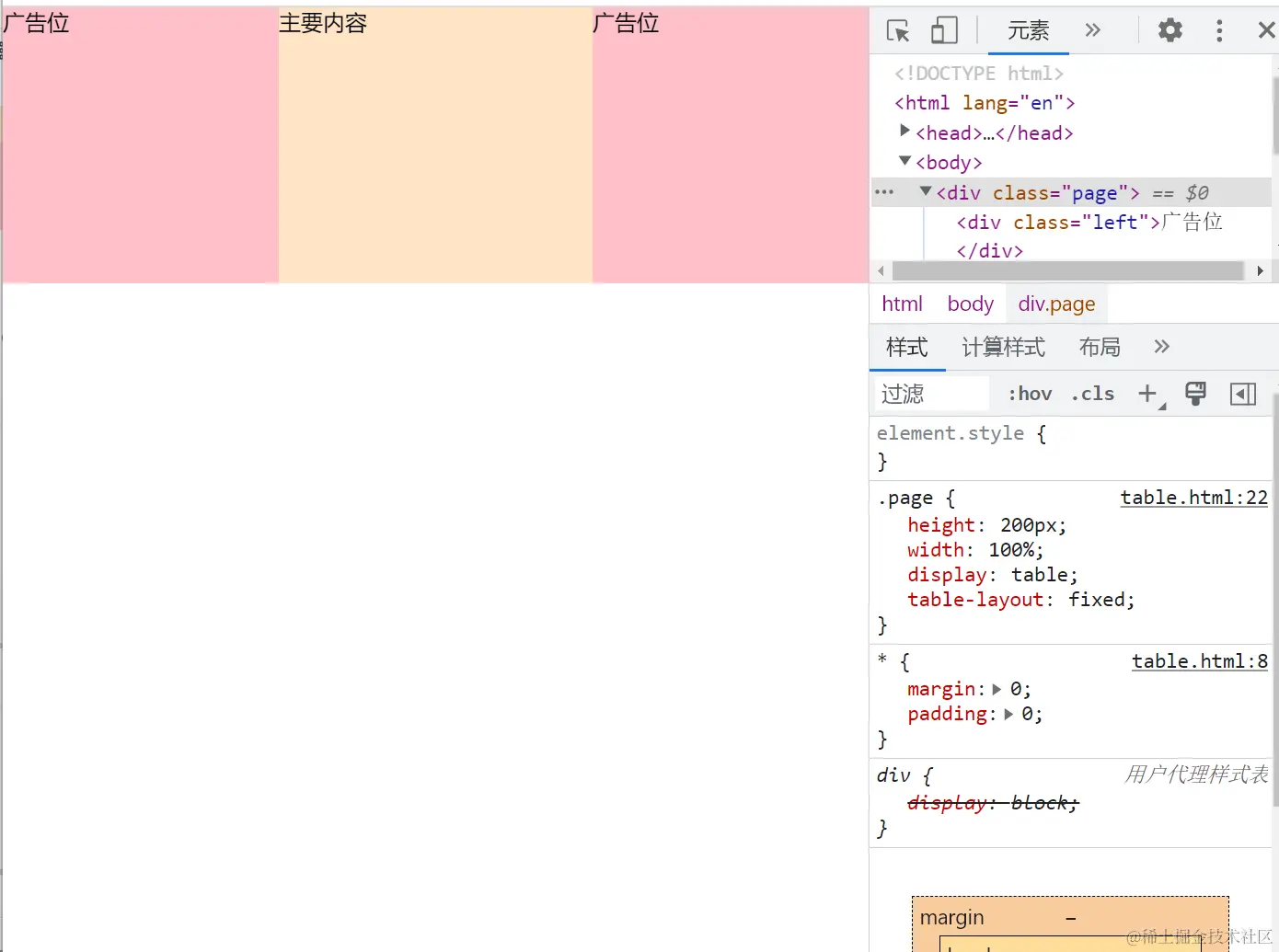Click the DOM scrollbar right arrow
The image size is (1279, 952).
point(1260,270)
